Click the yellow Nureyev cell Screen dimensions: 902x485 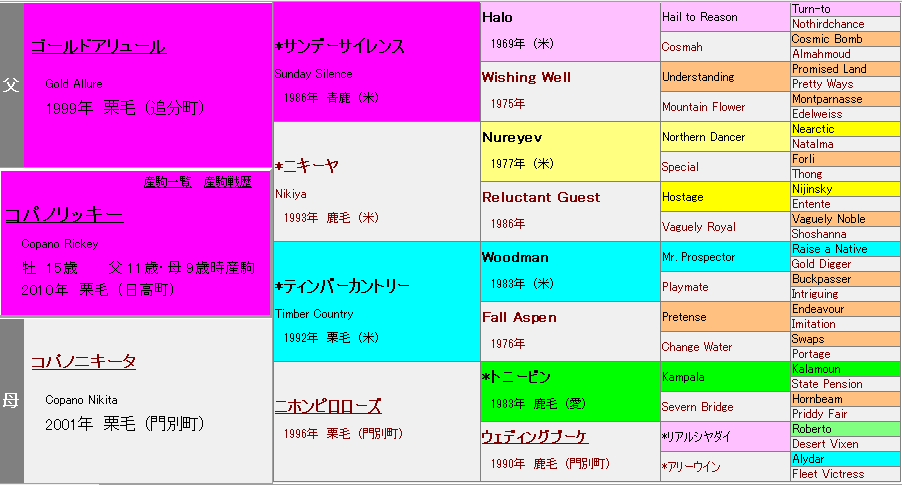(513, 137)
